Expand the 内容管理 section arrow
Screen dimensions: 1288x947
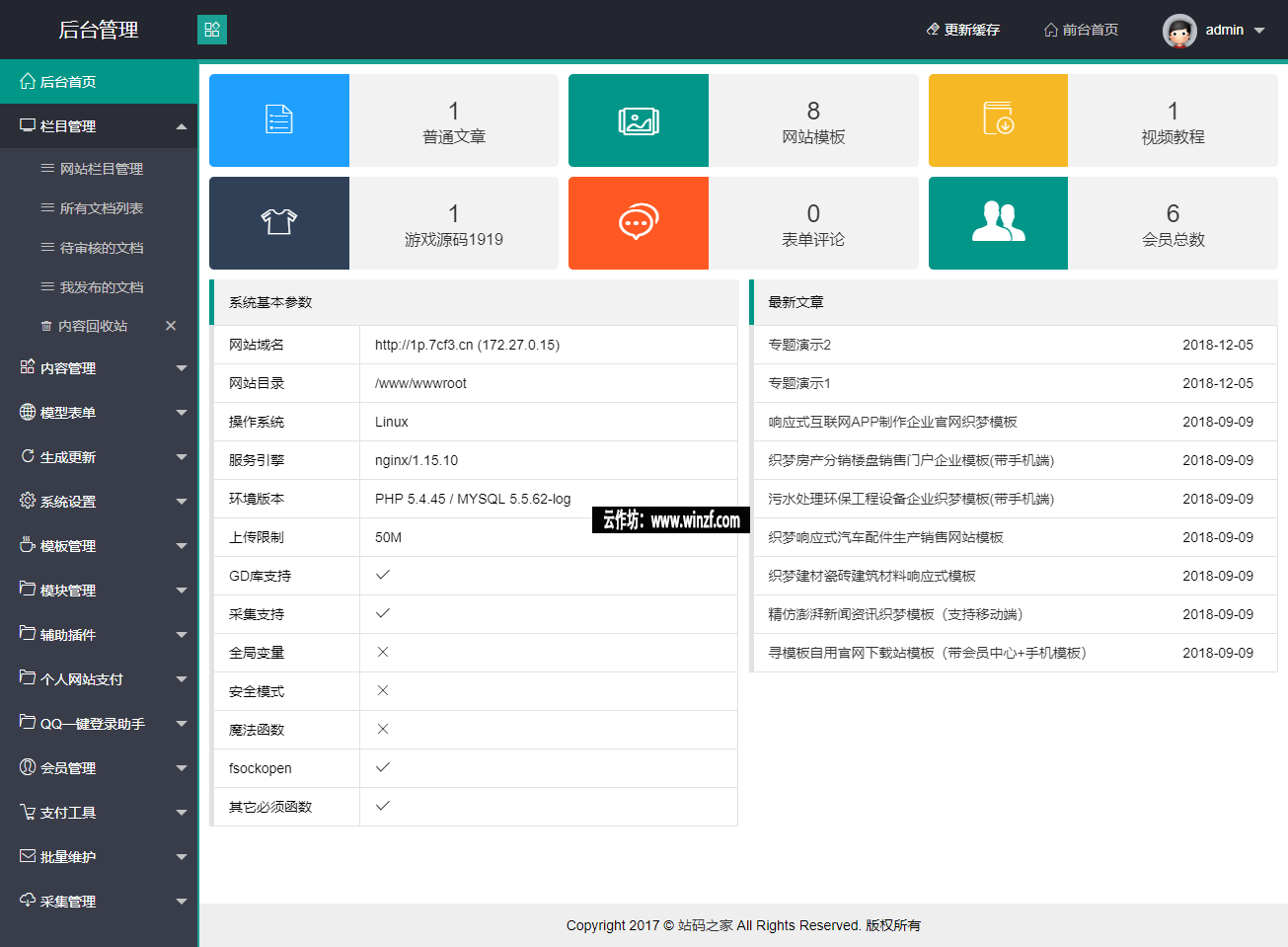pyautogui.click(x=182, y=368)
